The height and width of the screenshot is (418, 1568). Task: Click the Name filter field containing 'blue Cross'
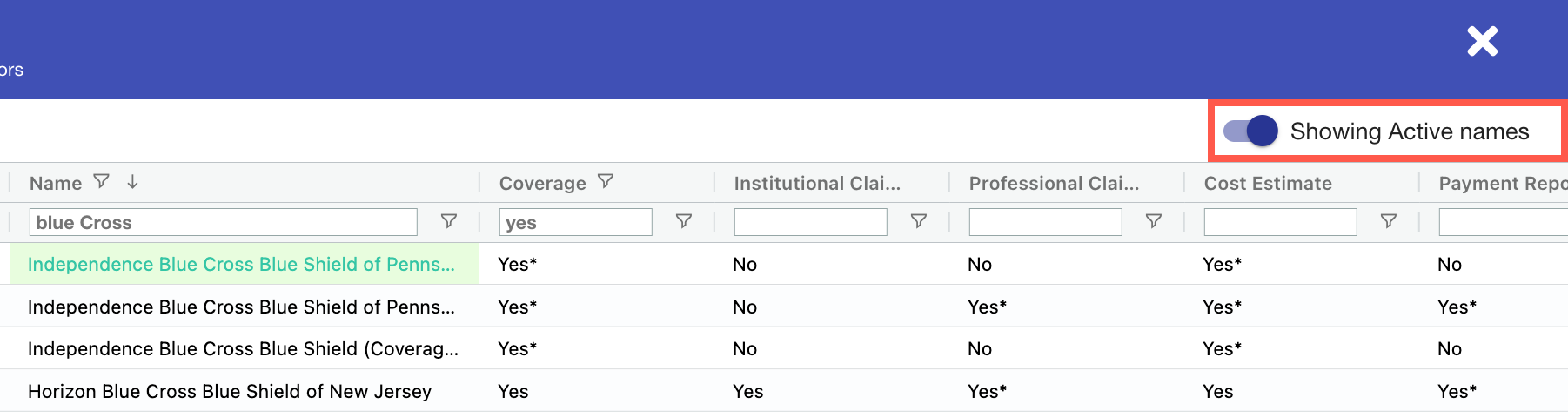pyautogui.click(x=223, y=222)
